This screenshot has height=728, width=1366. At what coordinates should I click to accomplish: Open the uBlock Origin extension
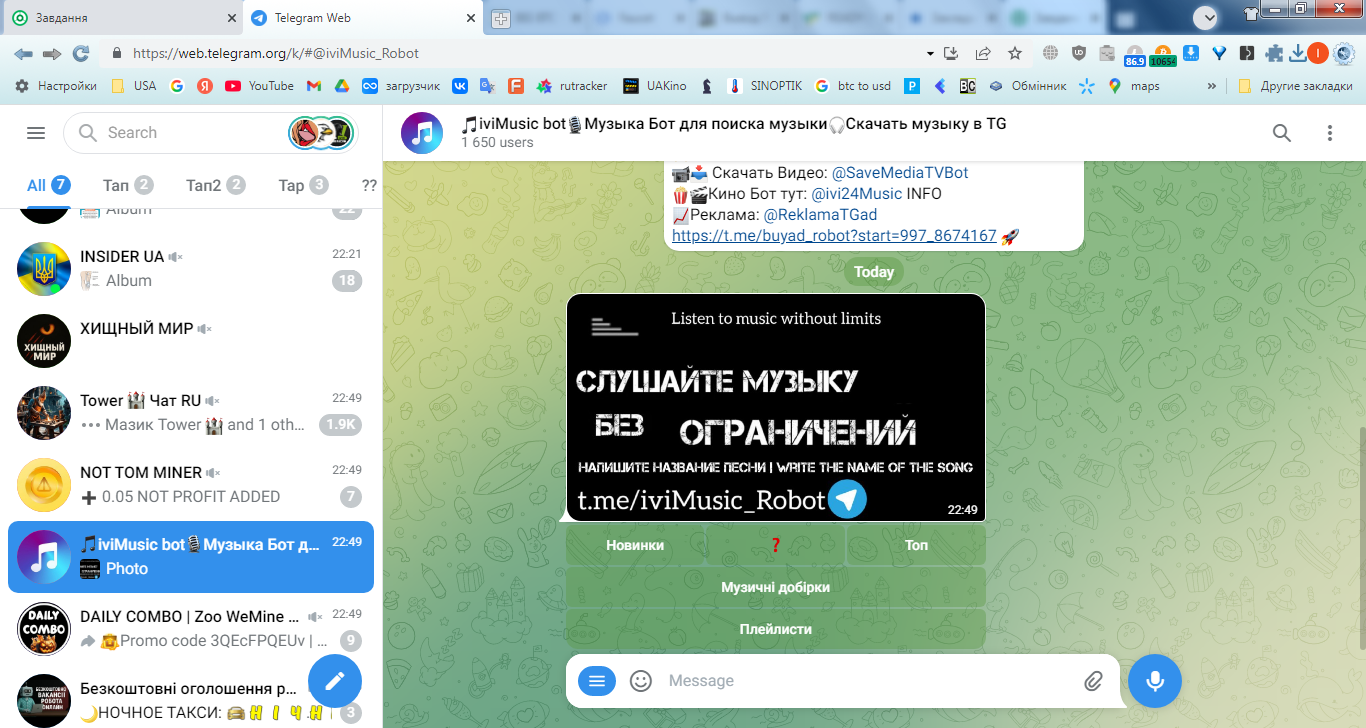(x=1079, y=53)
